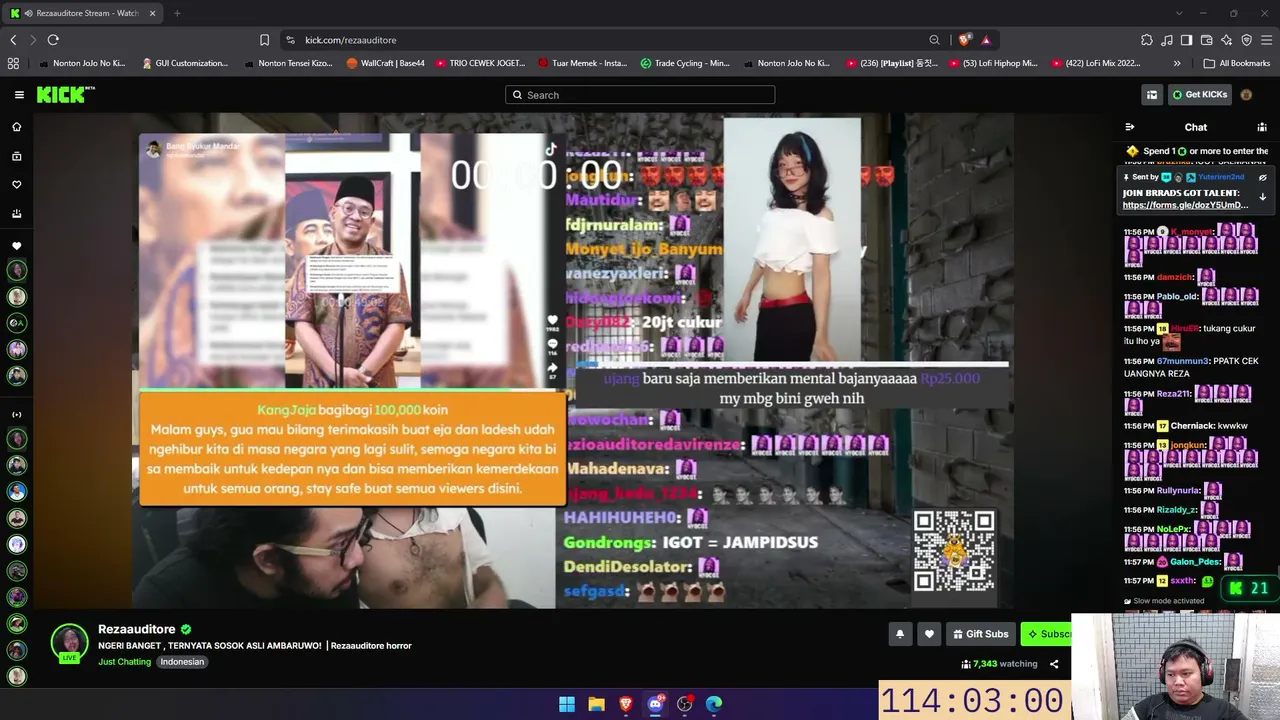The width and height of the screenshot is (1280, 720).
Task: Open Rezaauditore channel name link
Action: 137,629
